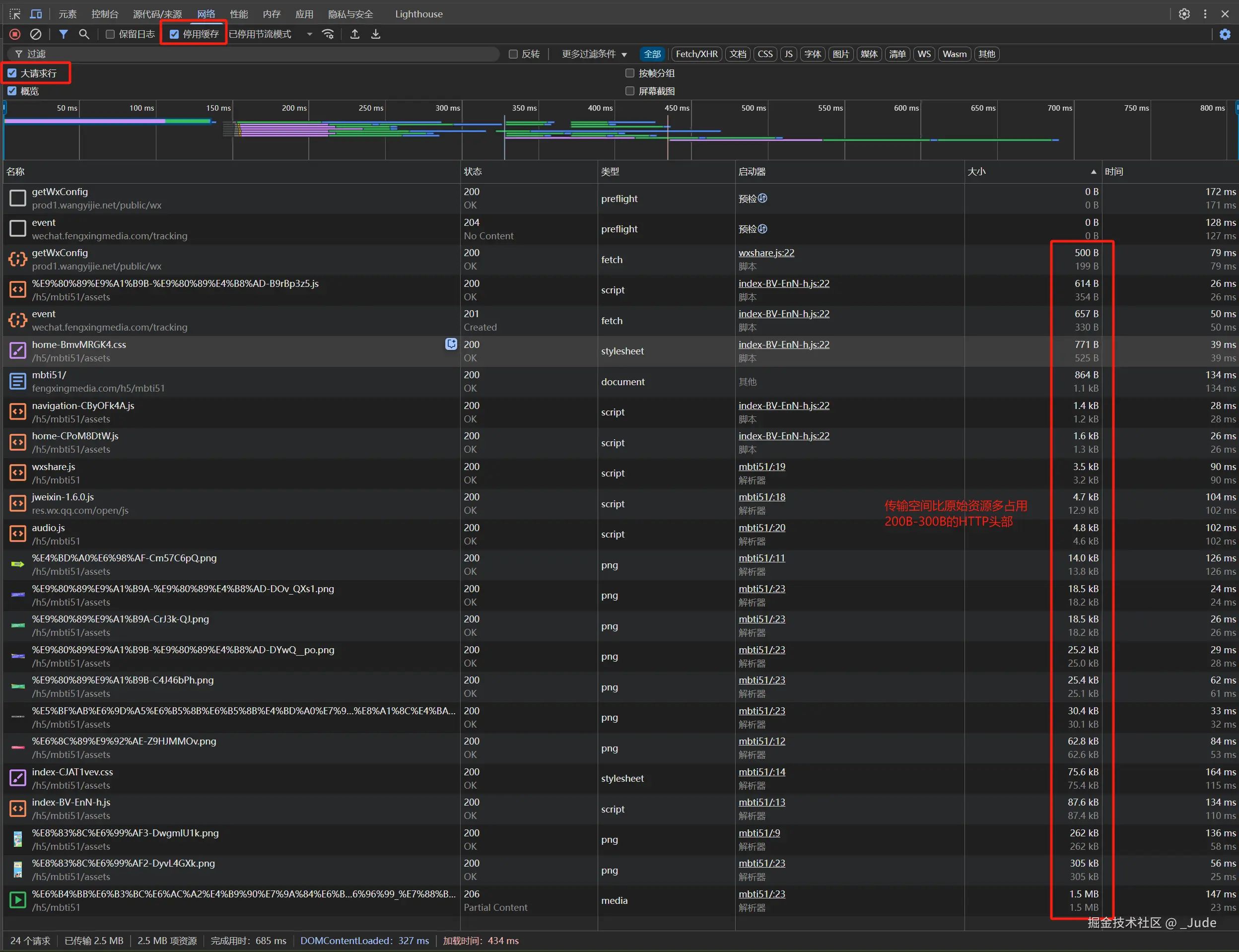Uncheck the 停用缓存 checkbox

[x=174, y=35]
